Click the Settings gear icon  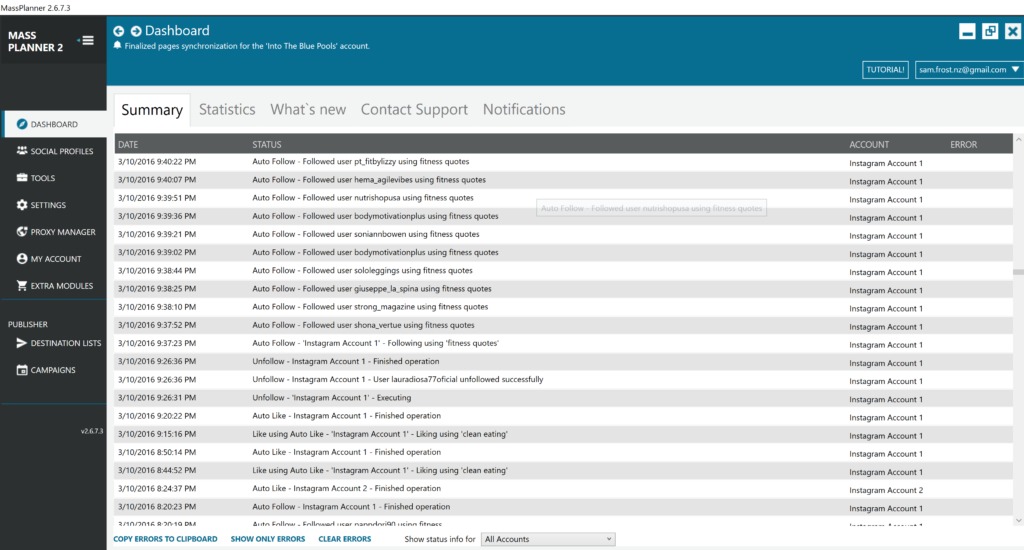pyautogui.click(x=22, y=205)
